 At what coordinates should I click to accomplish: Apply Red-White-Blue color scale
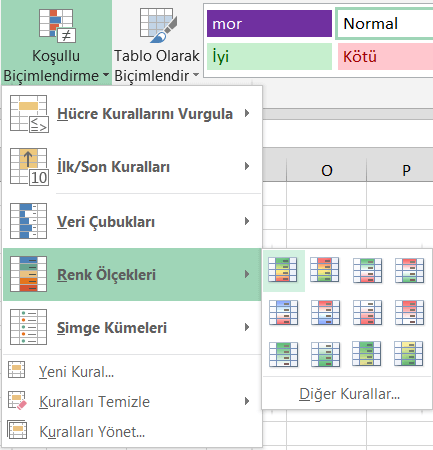pos(325,312)
